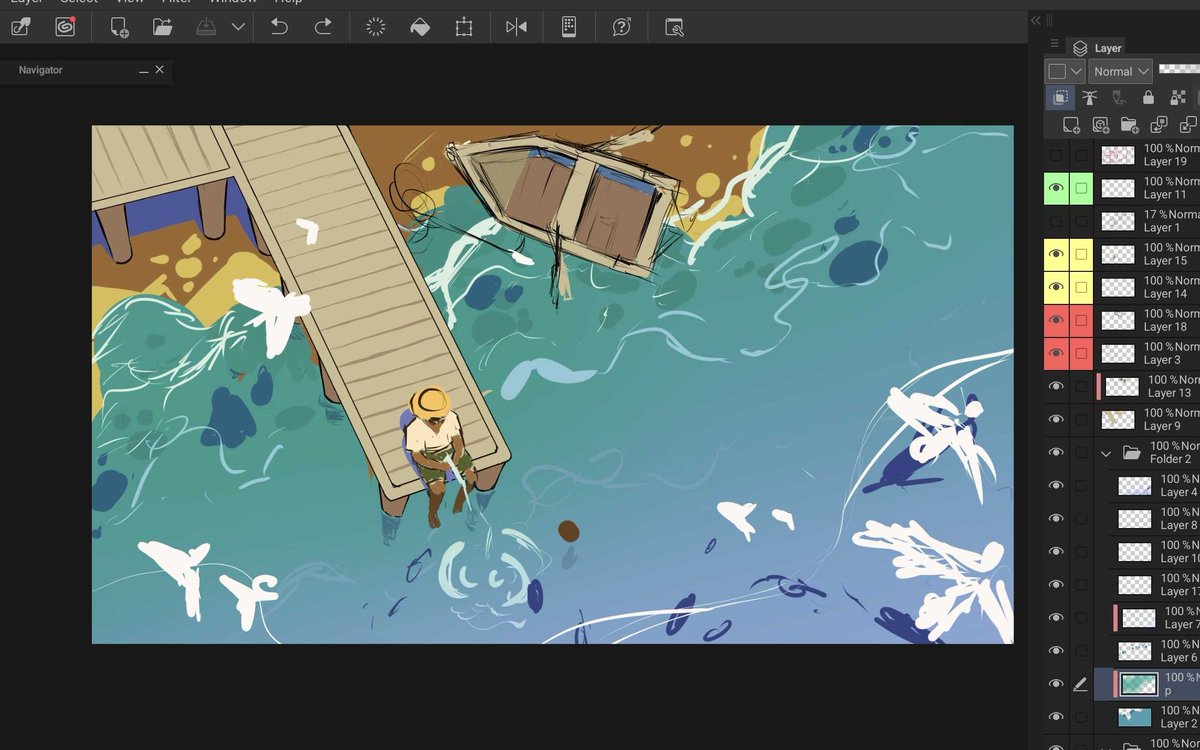Collapse the palette dock double-arrow
Screen dimensions: 1200x750
pos(1036,20)
